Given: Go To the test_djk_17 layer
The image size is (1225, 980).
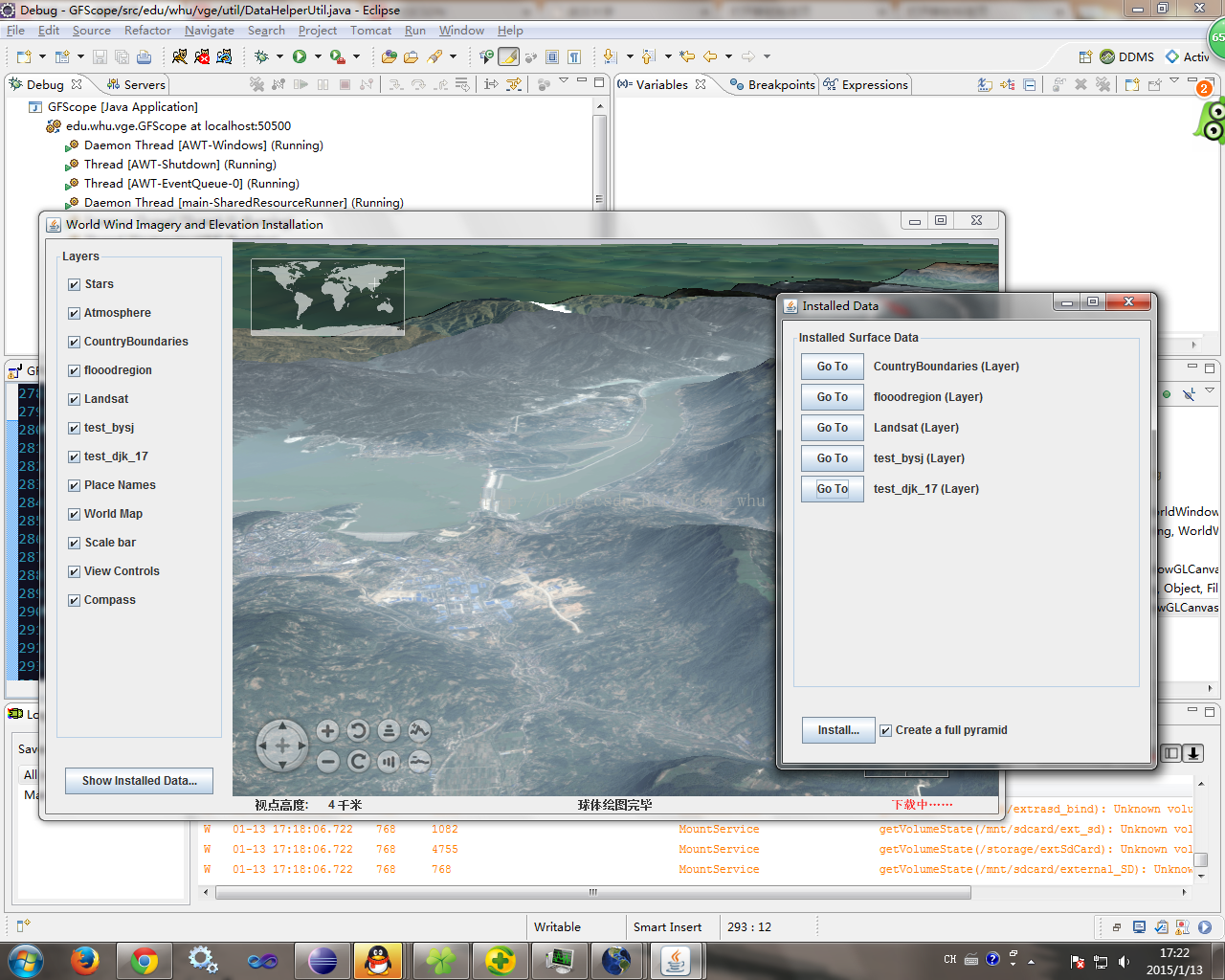Looking at the screenshot, I should click(x=833, y=489).
